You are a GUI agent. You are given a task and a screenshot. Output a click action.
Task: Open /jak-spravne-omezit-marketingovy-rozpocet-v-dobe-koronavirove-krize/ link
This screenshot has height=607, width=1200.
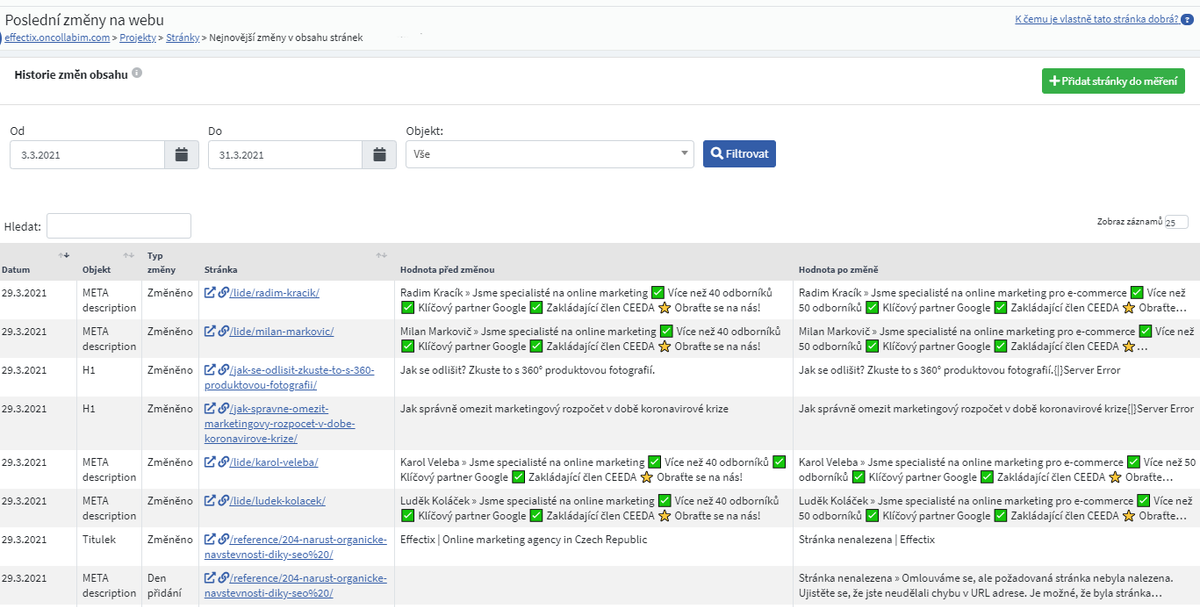click(x=280, y=423)
